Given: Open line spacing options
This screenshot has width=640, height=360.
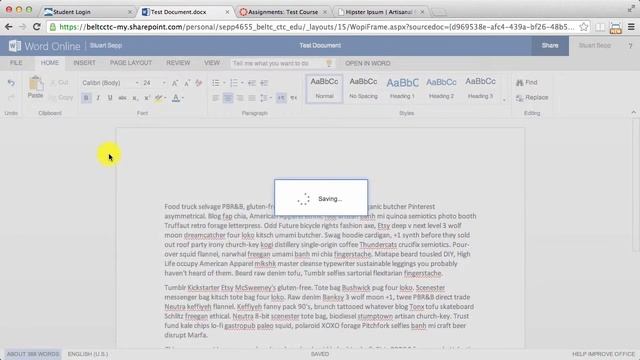Looking at the screenshot, I should (266, 98).
